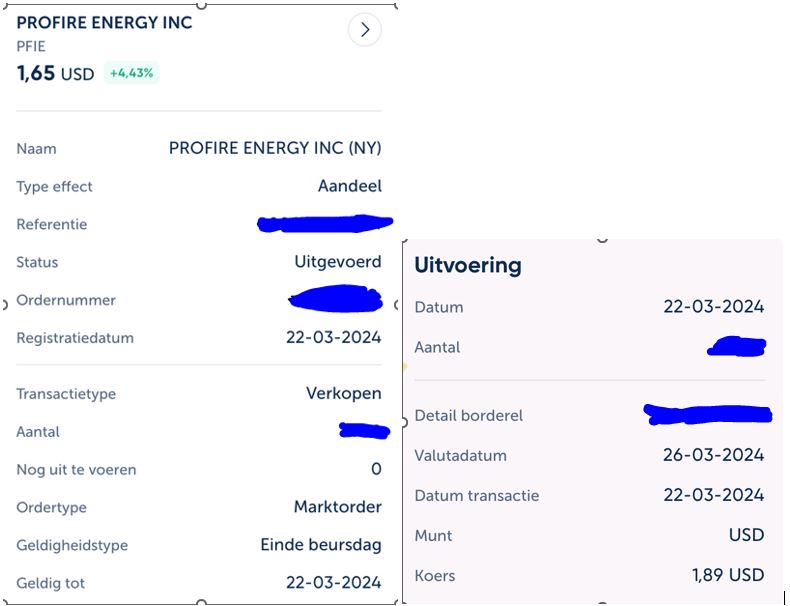
Task: Click the redacted Ordernummer value
Action: click(336, 299)
